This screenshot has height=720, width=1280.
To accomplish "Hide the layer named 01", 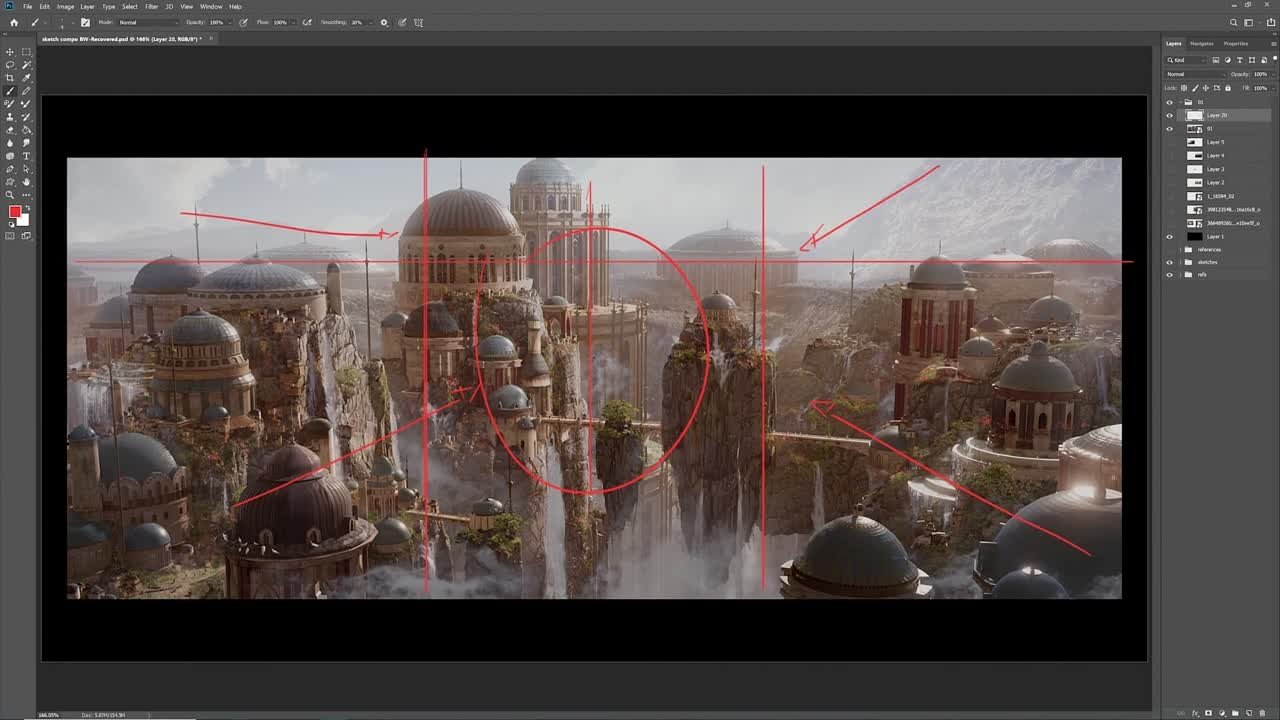I will click(1170, 128).
